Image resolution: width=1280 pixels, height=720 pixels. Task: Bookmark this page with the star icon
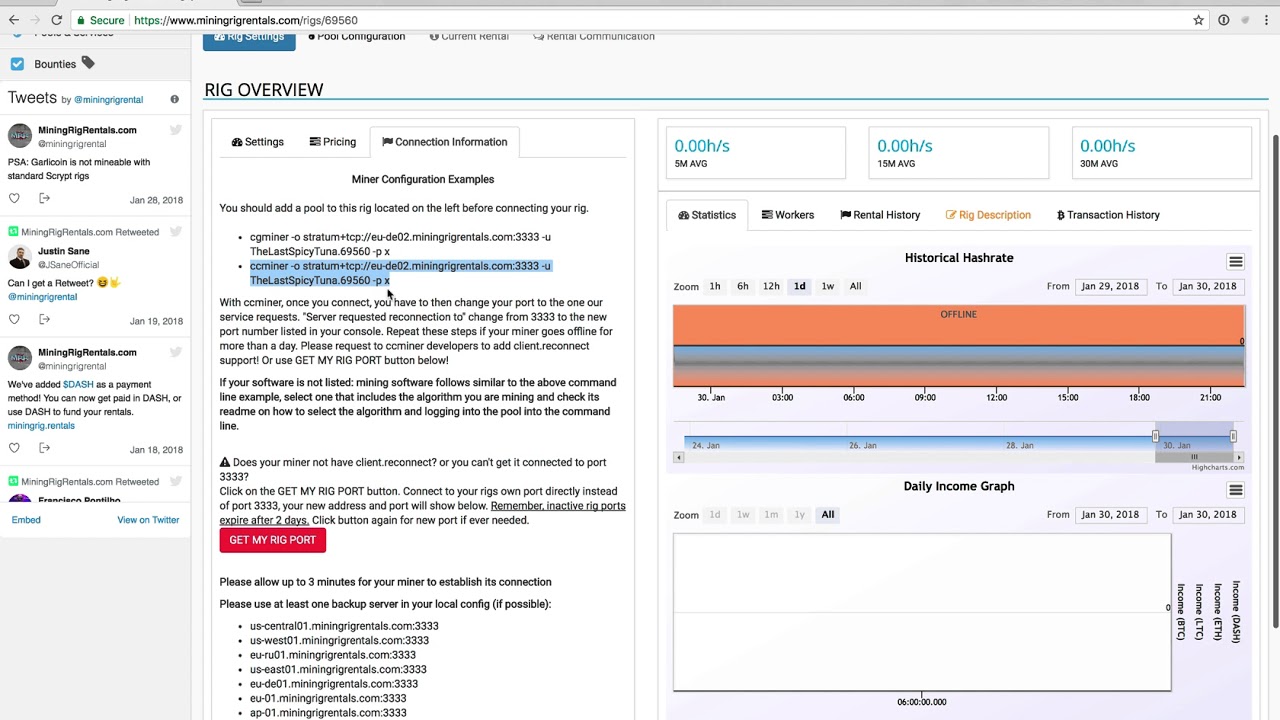click(1198, 20)
